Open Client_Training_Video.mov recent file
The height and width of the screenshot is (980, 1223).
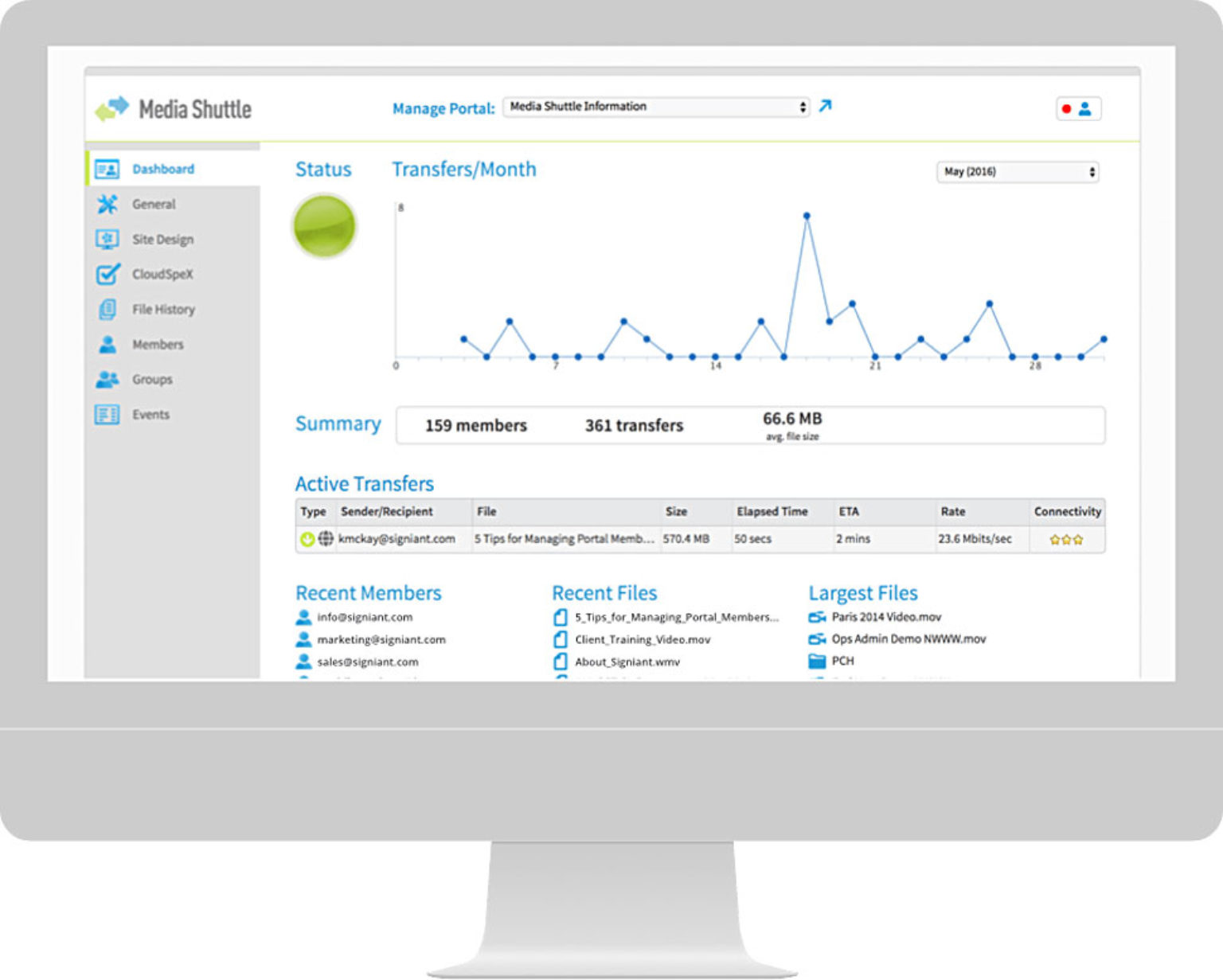pyautogui.click(x=642, y=639)
